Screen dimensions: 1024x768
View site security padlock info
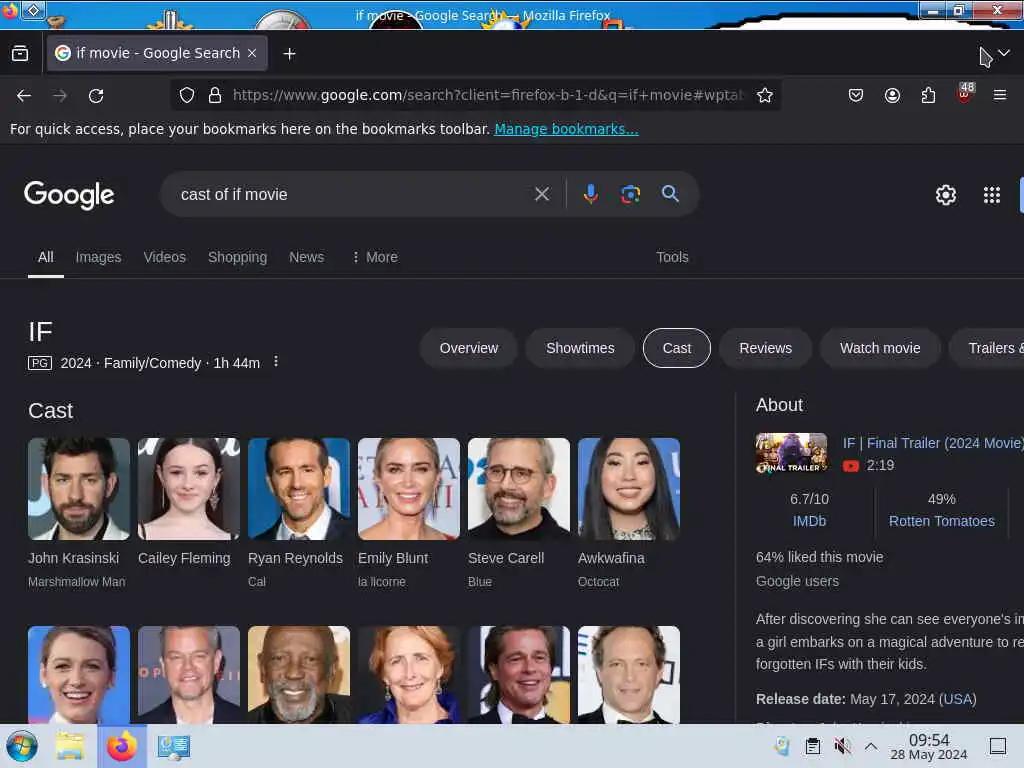[215, 95]
